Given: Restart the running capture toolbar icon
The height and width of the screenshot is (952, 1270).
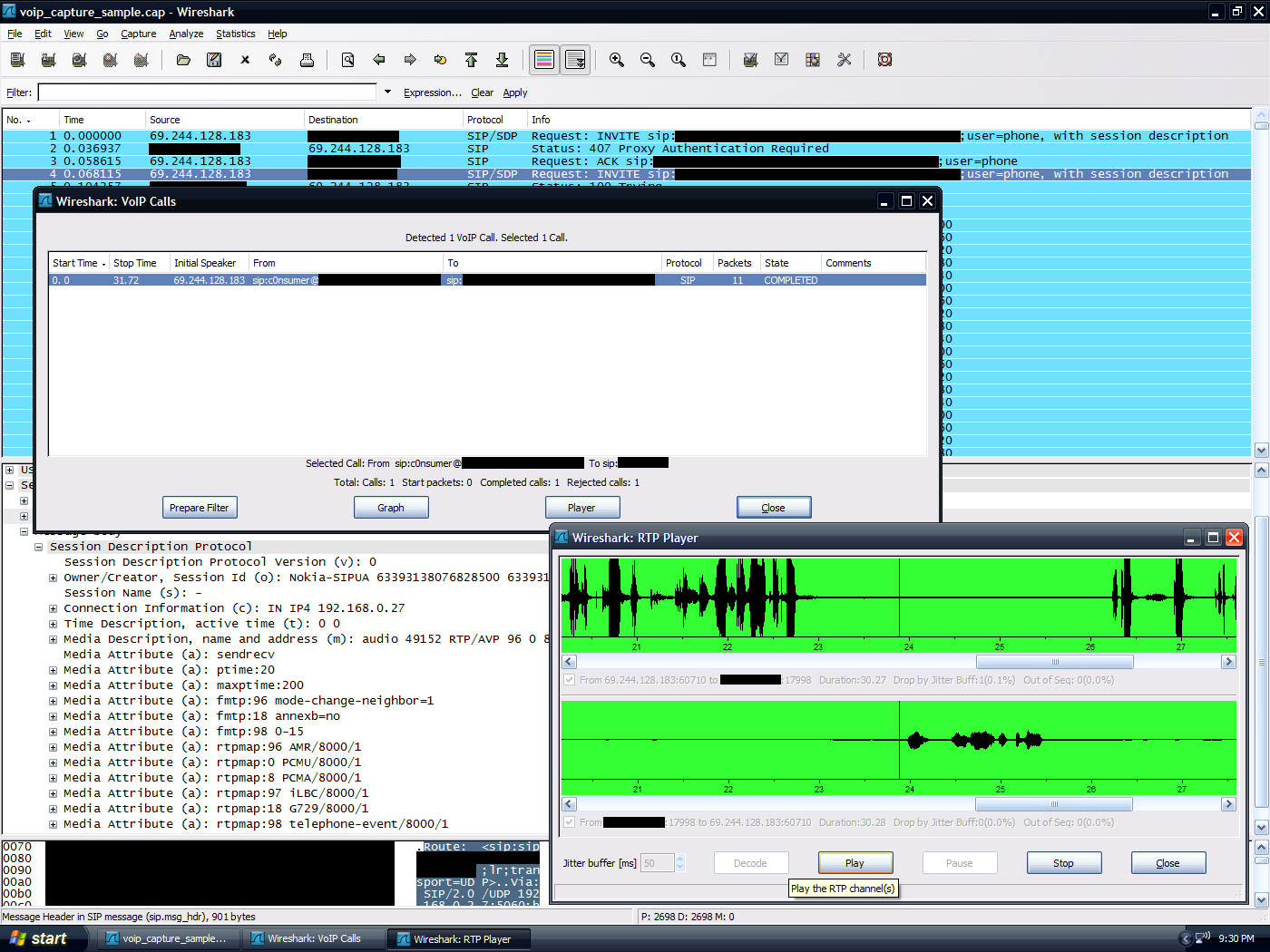Looking at the screenshot, I should [x=142, y=60].
